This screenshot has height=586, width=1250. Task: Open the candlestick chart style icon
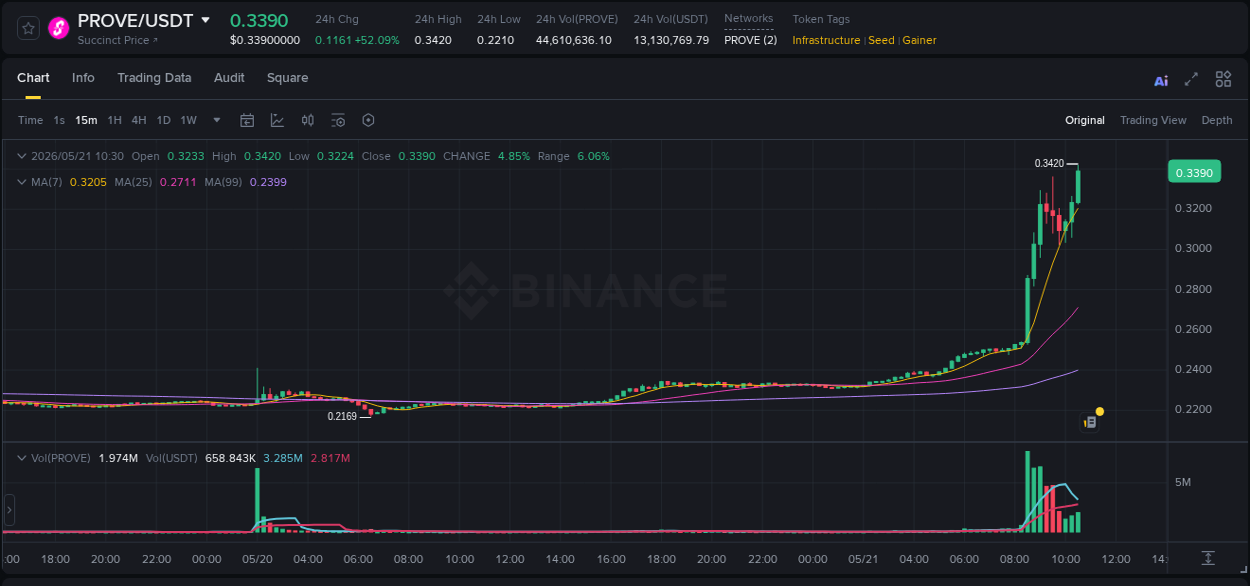tap(308, 120)
